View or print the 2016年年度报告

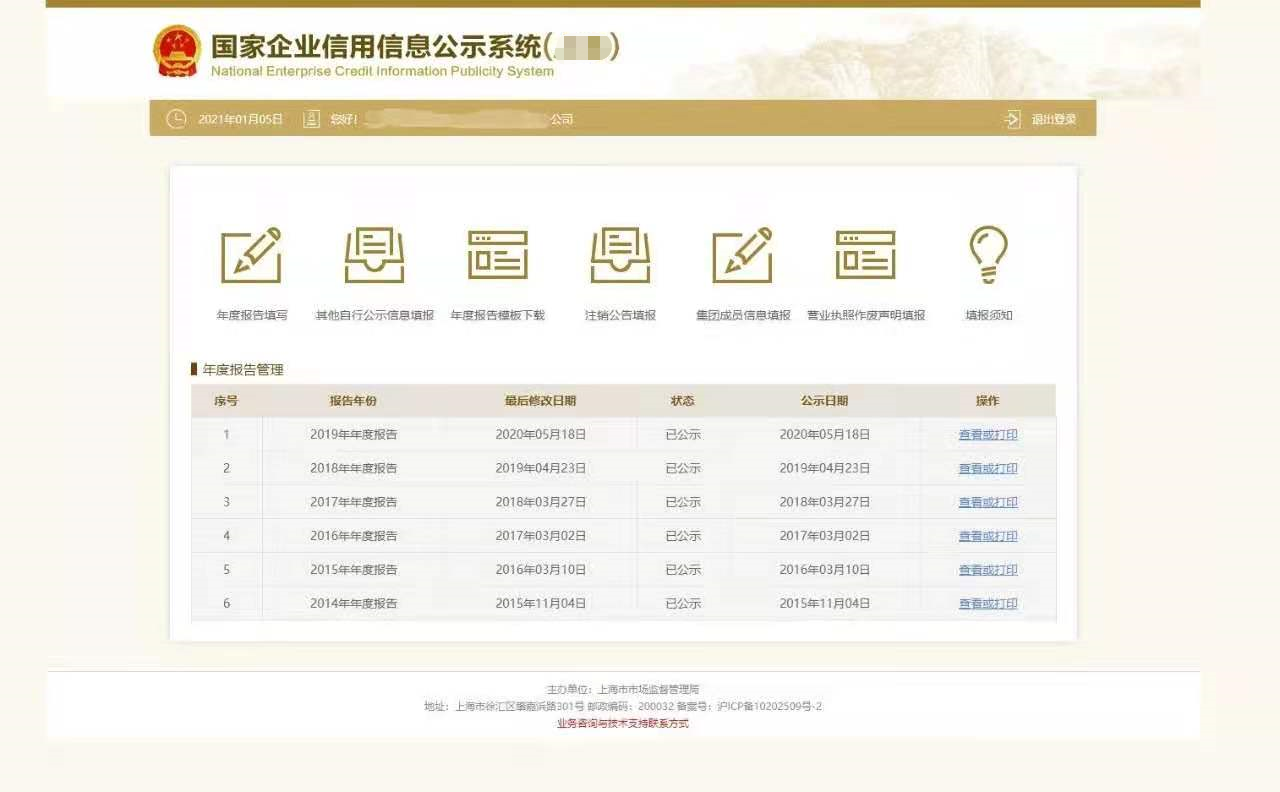pos(988,537)
